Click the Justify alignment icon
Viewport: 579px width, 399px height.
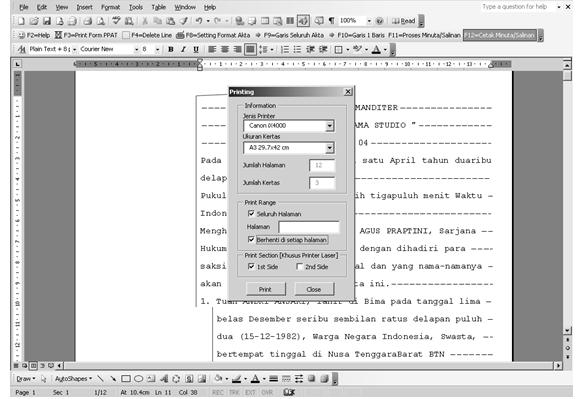(x=250, y=49)
